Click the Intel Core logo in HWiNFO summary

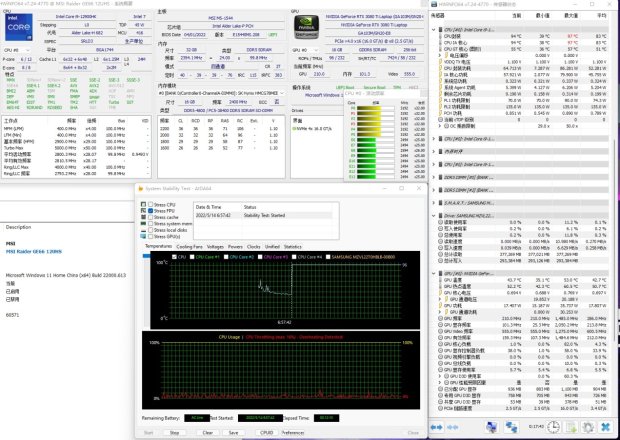click(19, 27)
